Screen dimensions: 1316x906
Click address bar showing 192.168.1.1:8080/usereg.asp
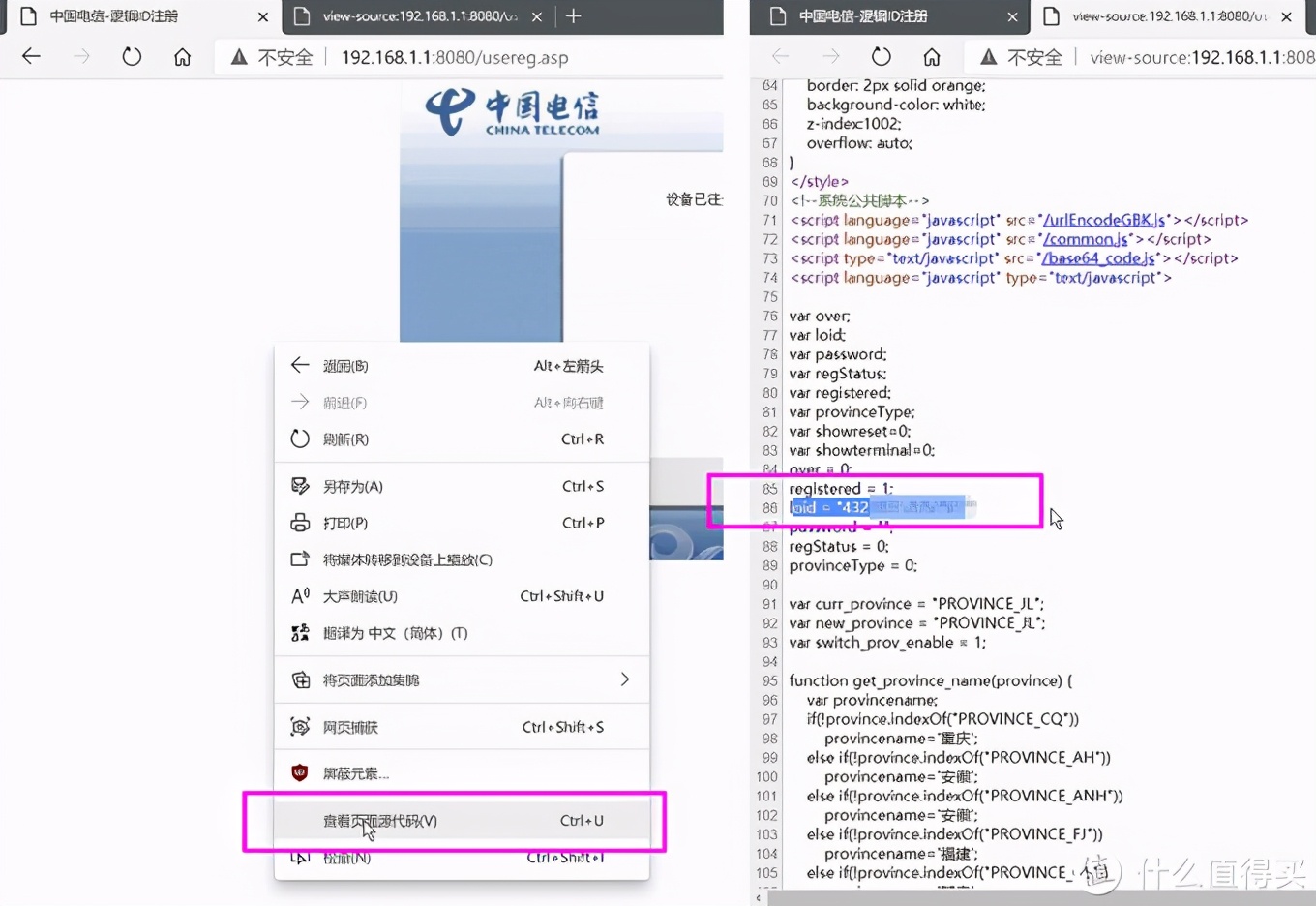pyautogui.click(x=455, y=57)
